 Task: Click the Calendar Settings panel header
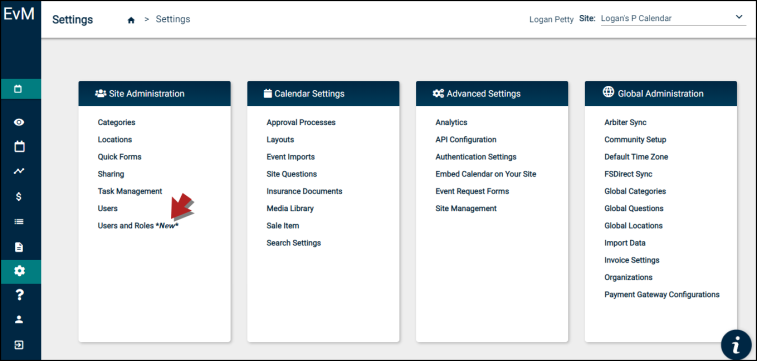tap(323, 94)
